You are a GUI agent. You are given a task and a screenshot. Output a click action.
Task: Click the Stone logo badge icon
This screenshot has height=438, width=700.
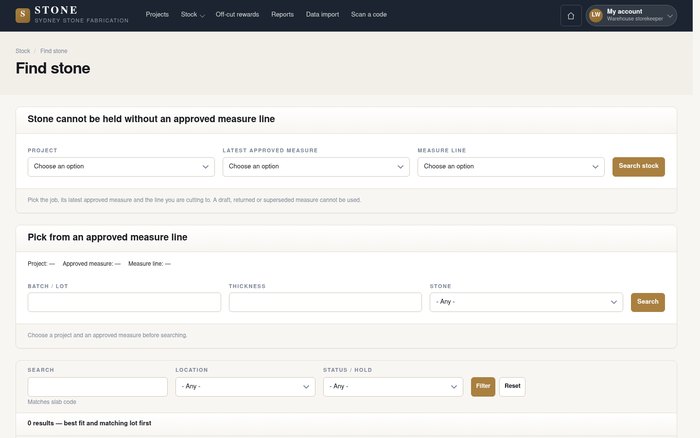[23, 15]
